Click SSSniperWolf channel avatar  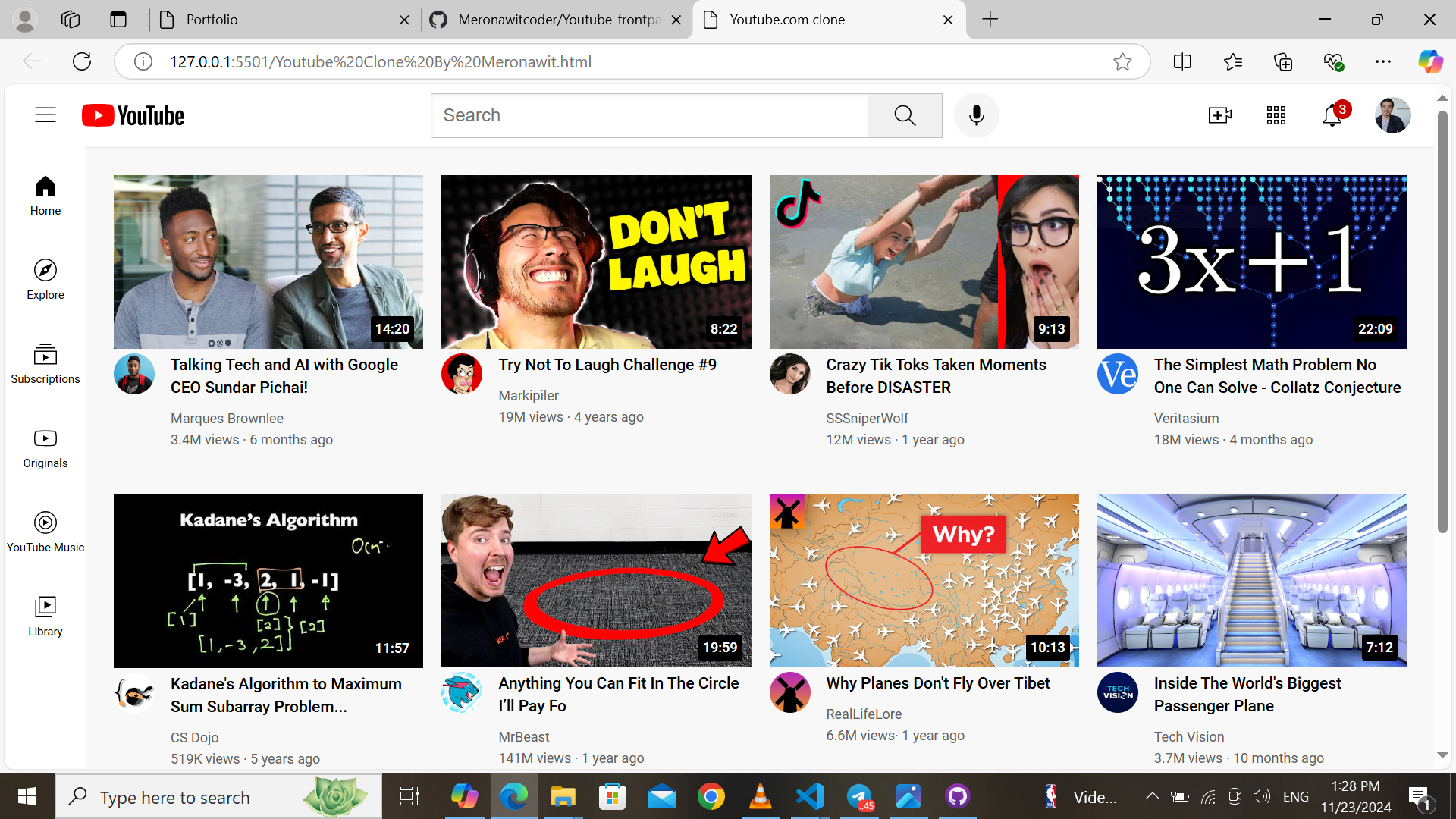coord(789,374)
